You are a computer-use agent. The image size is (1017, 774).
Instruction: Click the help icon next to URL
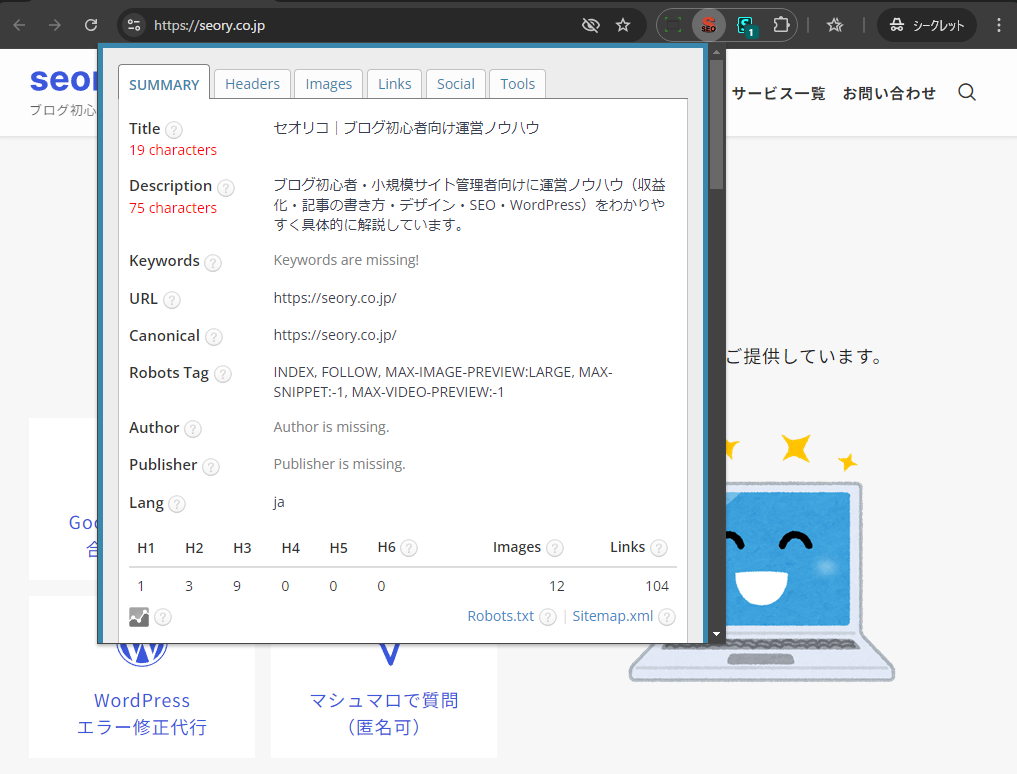coord(172,300)
